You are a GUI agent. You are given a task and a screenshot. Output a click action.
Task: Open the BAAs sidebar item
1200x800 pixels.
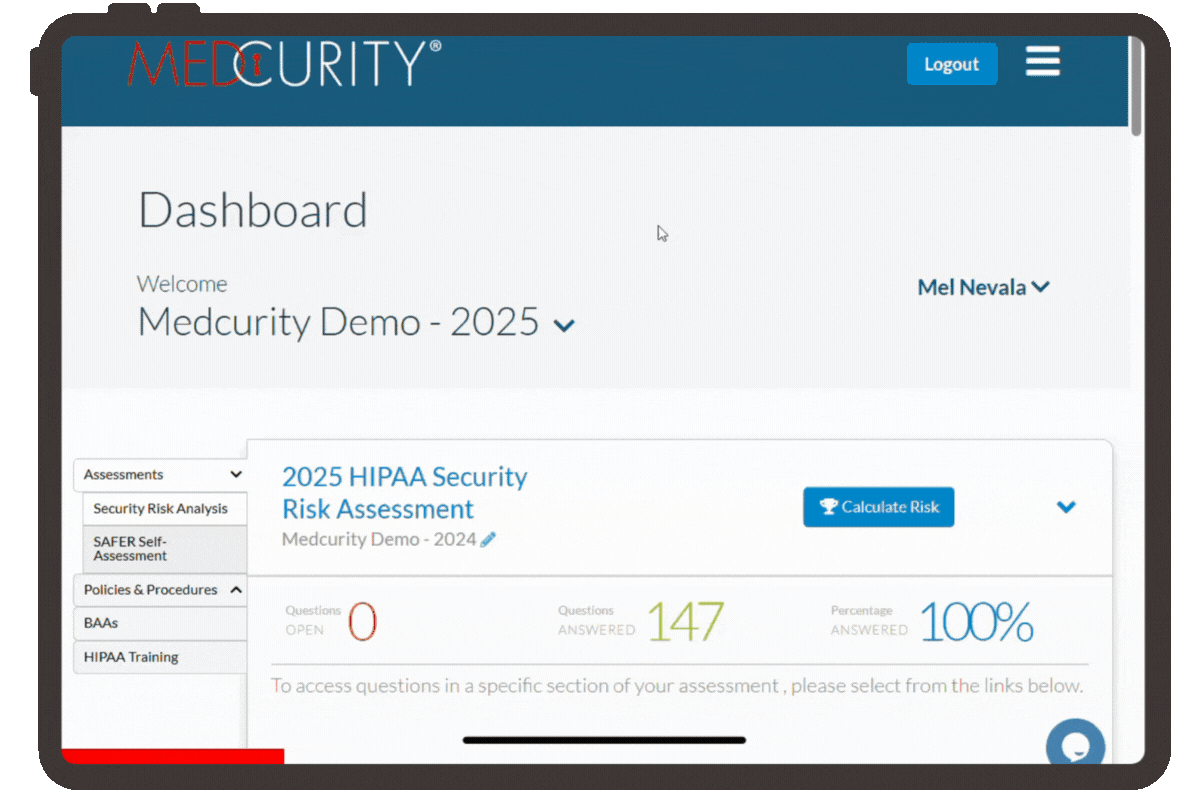point(160,623)
